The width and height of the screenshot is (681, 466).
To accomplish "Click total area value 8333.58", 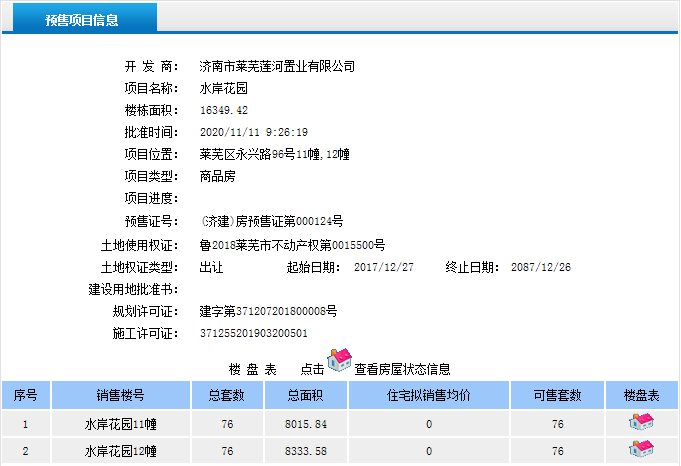I will point(306,451).
